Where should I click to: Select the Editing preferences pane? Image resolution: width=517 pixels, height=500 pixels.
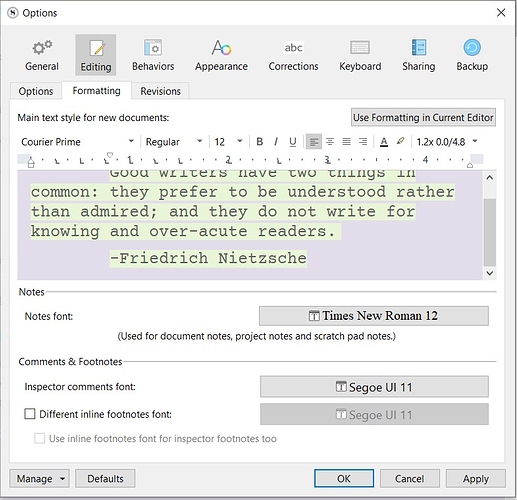(x=96, y=55)
